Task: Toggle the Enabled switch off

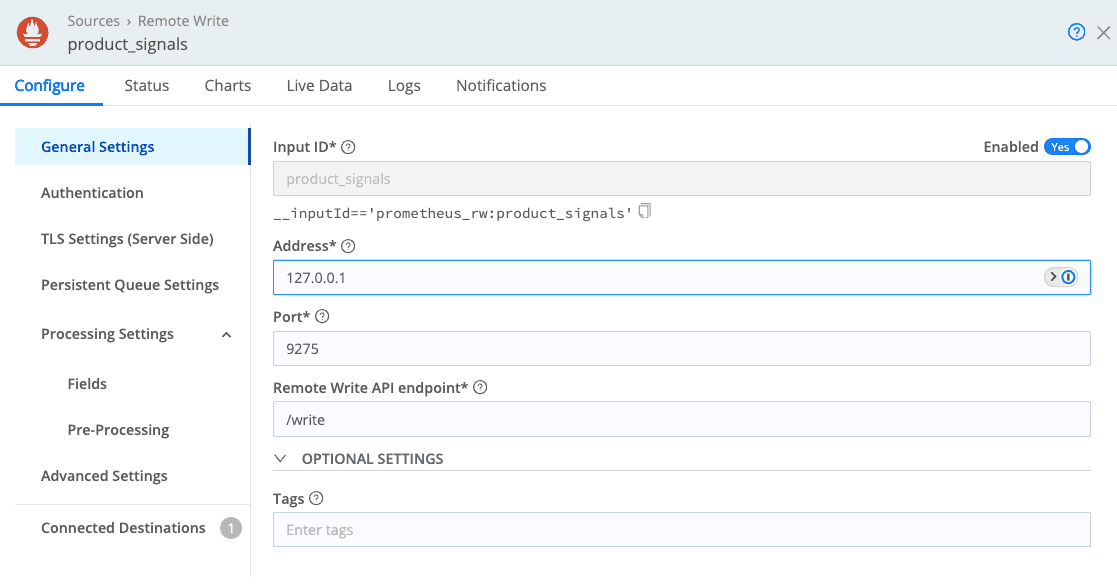Action: tap(1067, 147)
